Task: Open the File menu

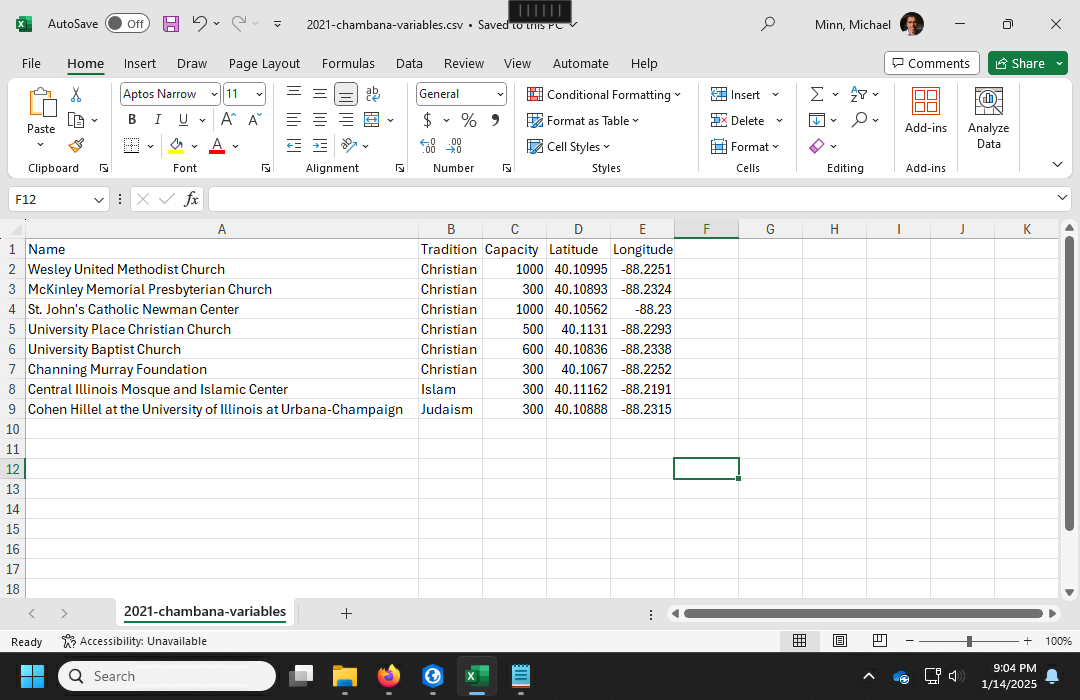Action: coord(31,63)
